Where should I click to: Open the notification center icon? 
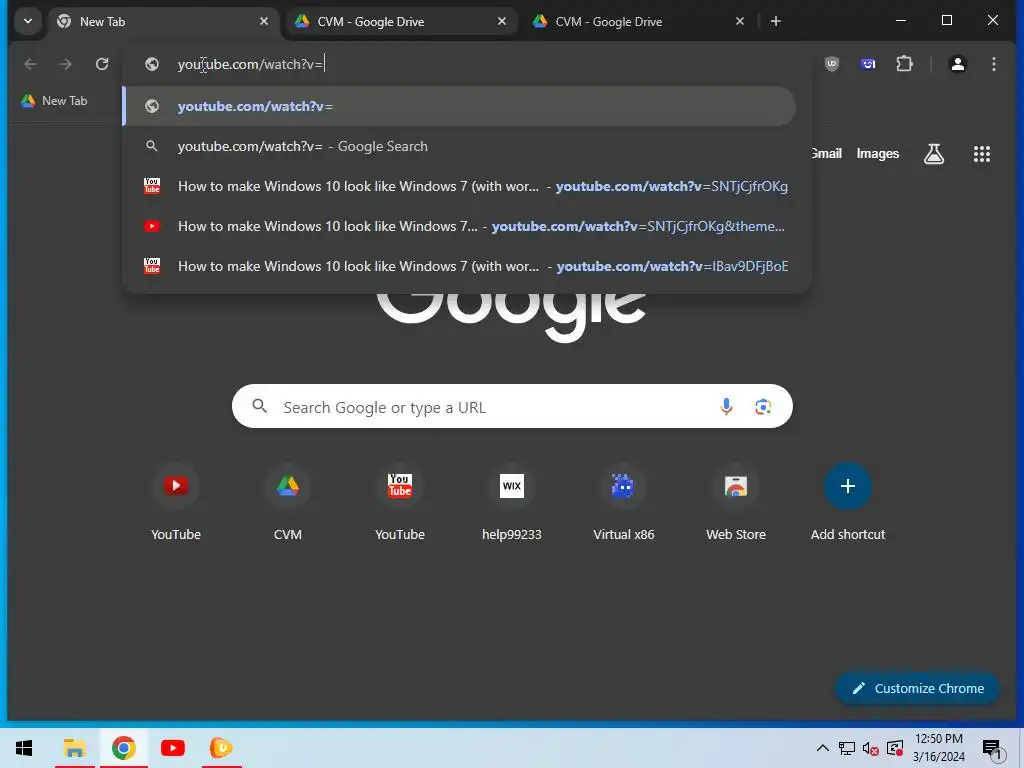(x=992, y=749)
